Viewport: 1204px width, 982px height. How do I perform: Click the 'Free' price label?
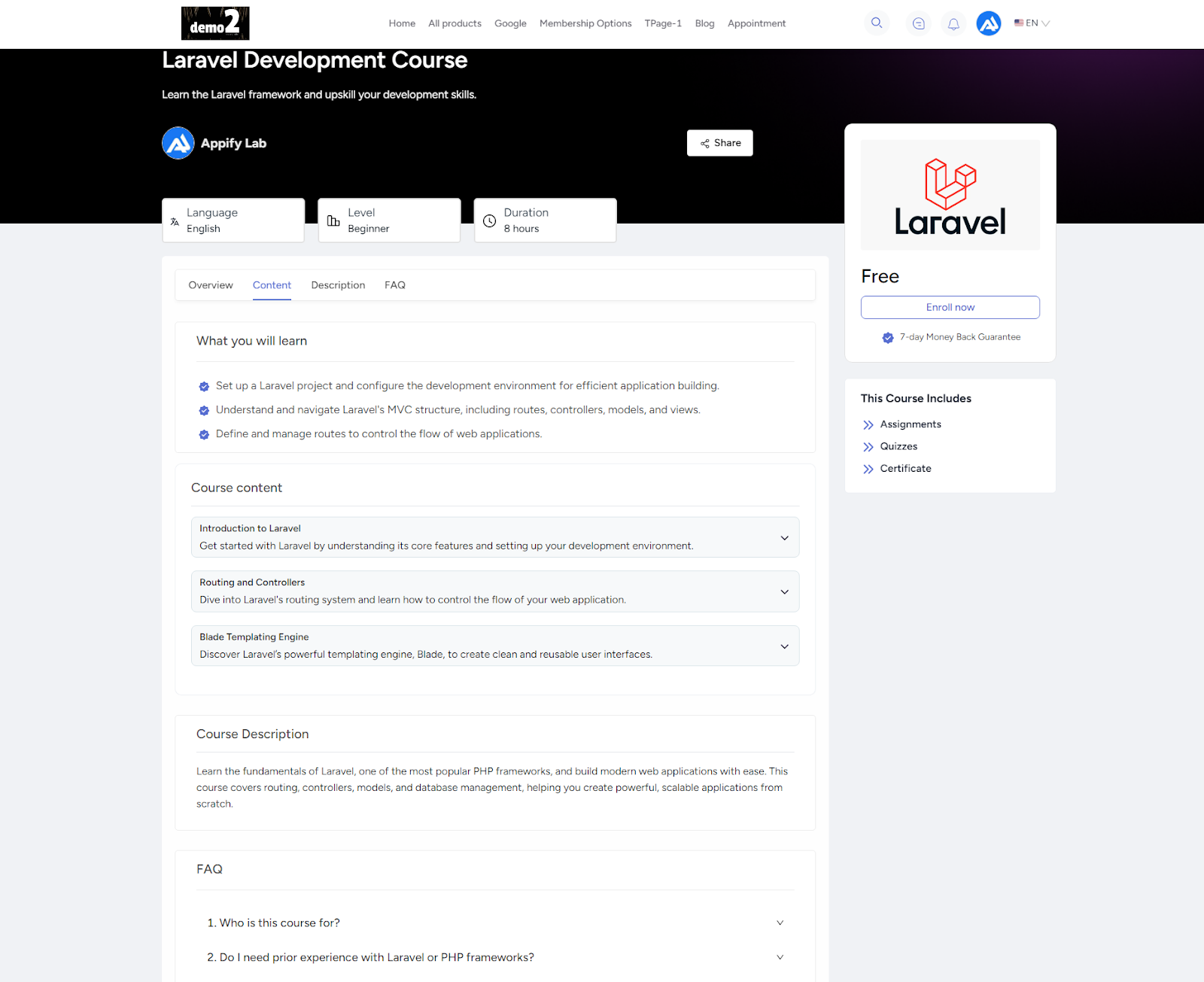pos(880,276)
